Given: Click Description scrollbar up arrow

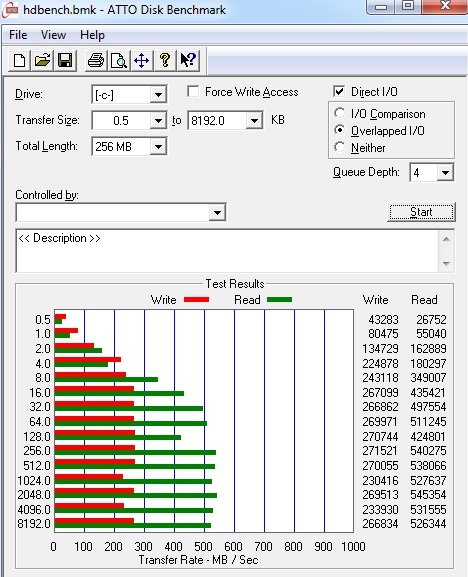Looking at the screenshot, I should [x=446, y=240].
